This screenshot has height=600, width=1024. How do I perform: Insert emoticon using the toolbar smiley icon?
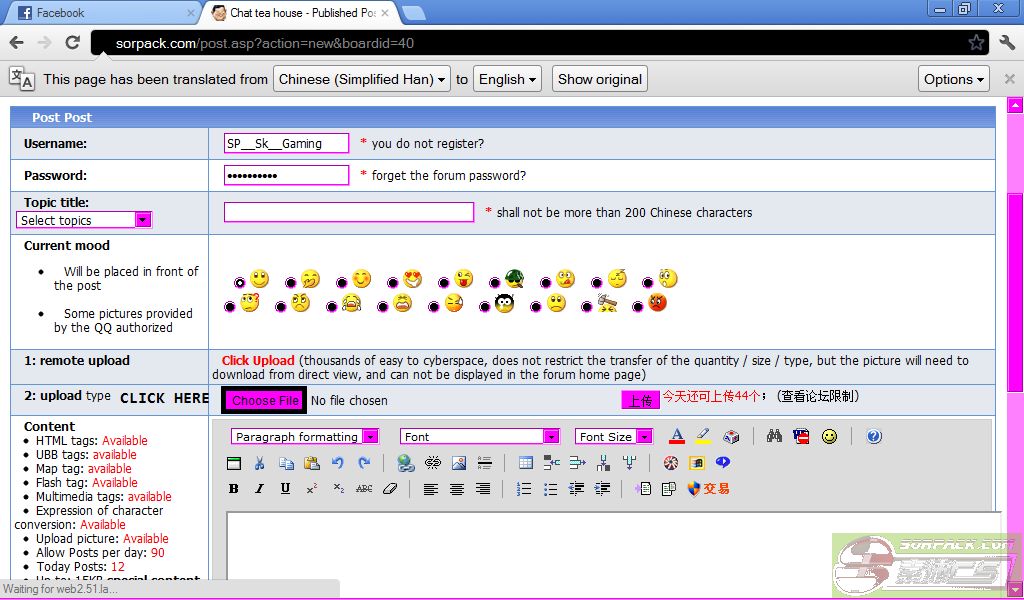(x=829, y=437)
